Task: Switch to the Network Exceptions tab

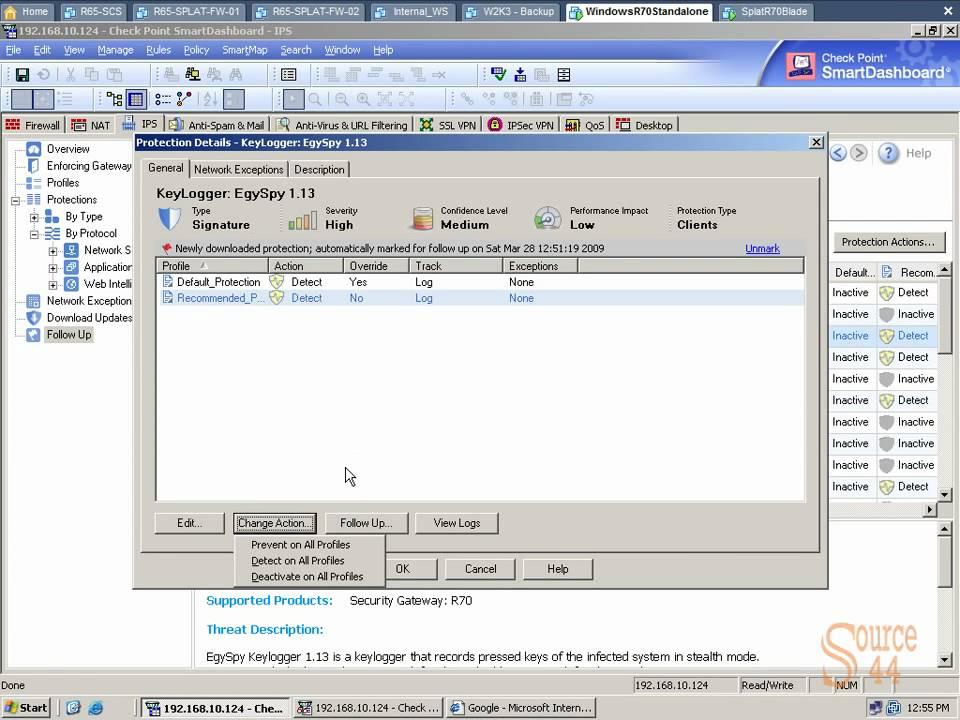Action: point(239,170)
